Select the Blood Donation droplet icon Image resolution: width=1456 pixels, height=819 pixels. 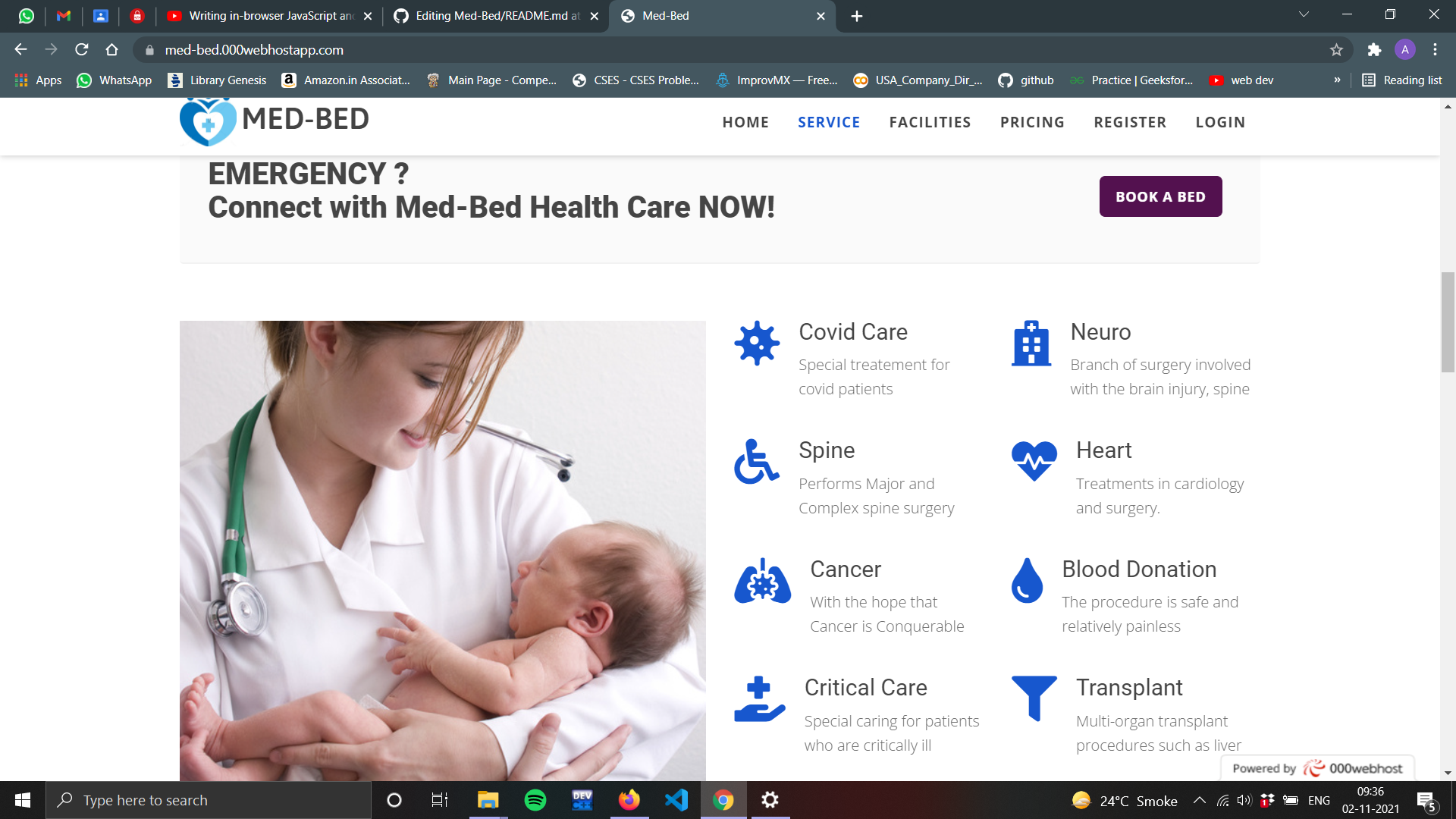[1027, 581]
